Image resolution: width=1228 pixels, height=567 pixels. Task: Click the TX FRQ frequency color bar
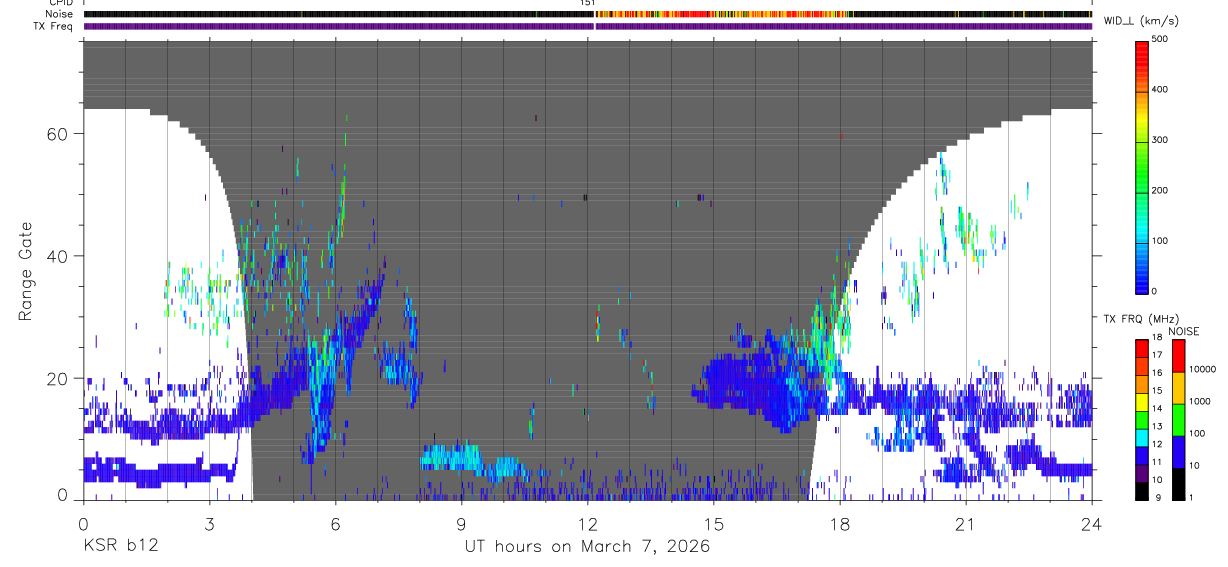(x=1143, y=419)
